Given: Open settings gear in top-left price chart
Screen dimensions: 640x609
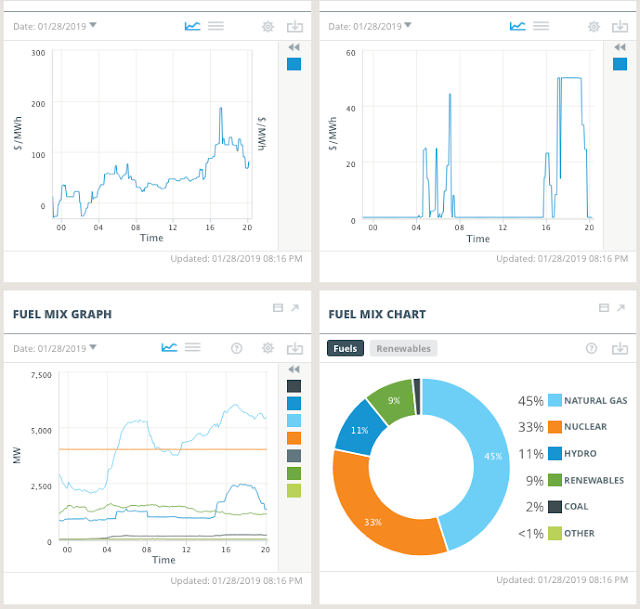Looking at the screenshot, I should tap(268, 27).
